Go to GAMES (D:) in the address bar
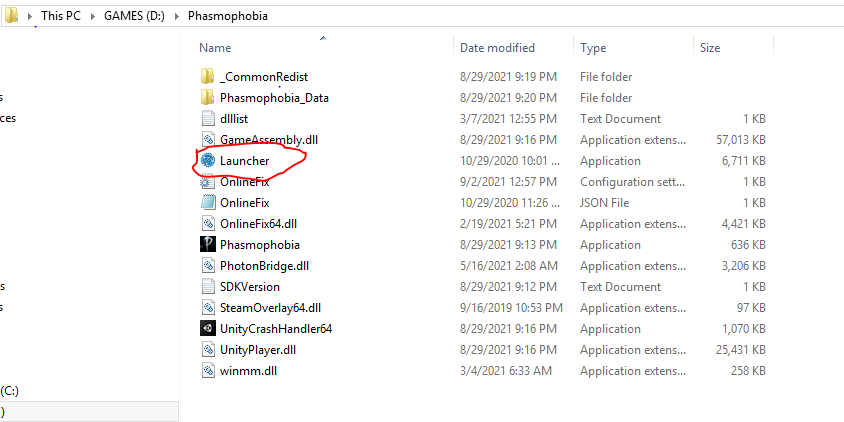The height and width of the screenshot is (422, 844). coord(134,16)
